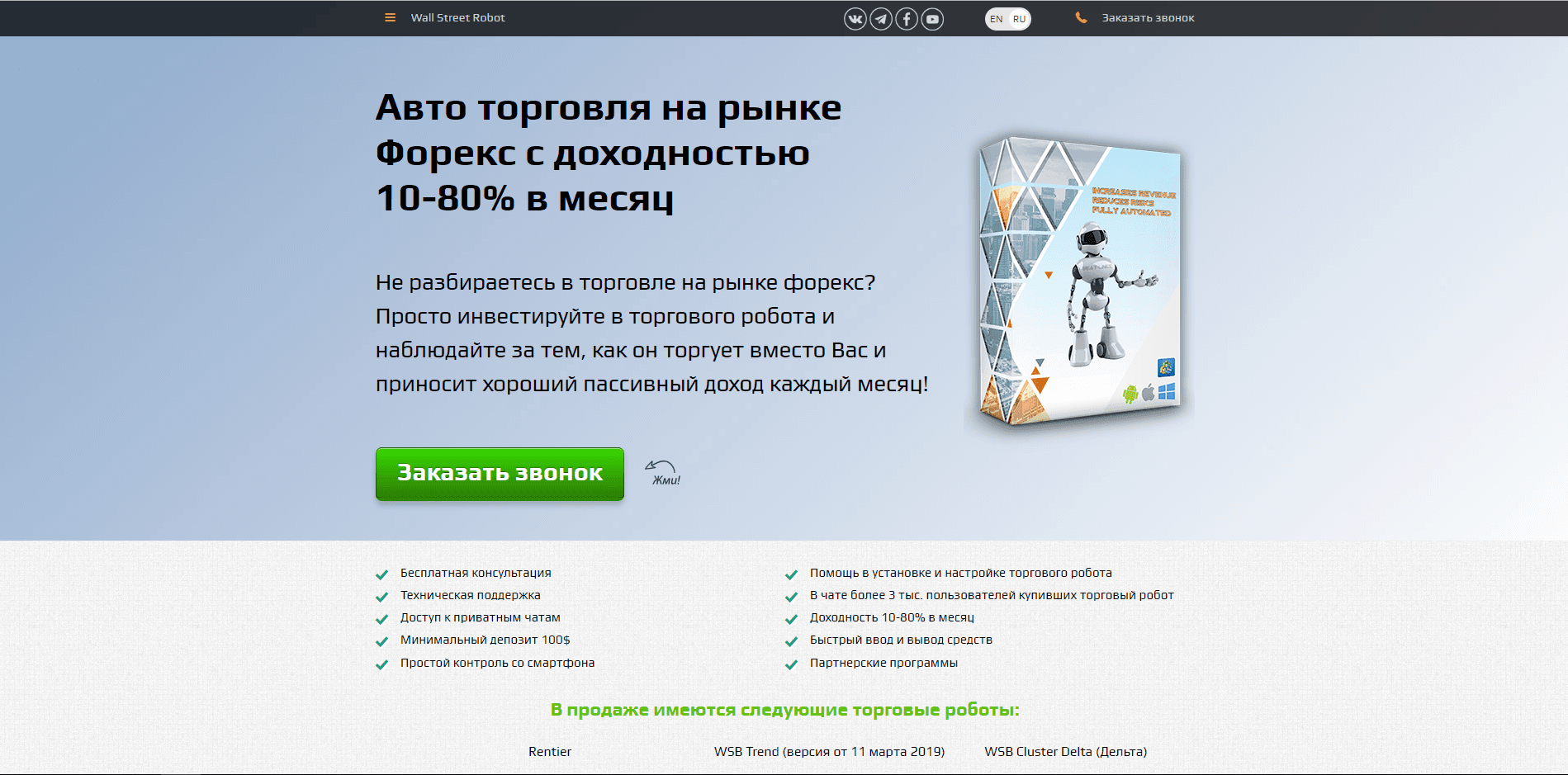Select the Android icon on the product box
Image resolution: width=1568 pixels, height=775 pixels.
[x=1130, y=394]
